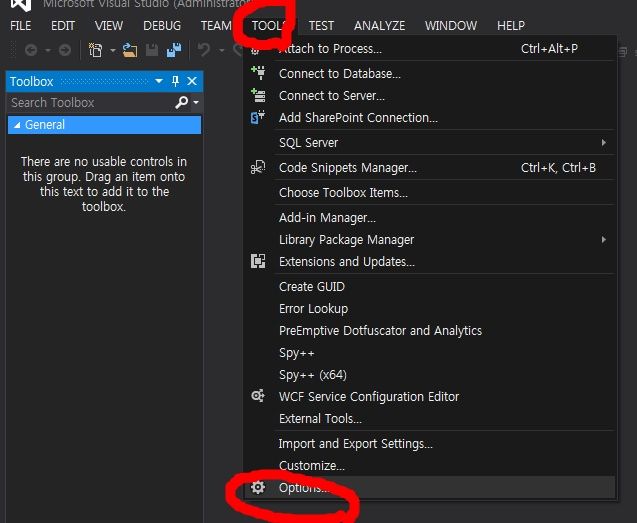Close the Toolbox panel
Viewport: 637px width, 523px height.
pyautogui.click(x=192, y=81)
